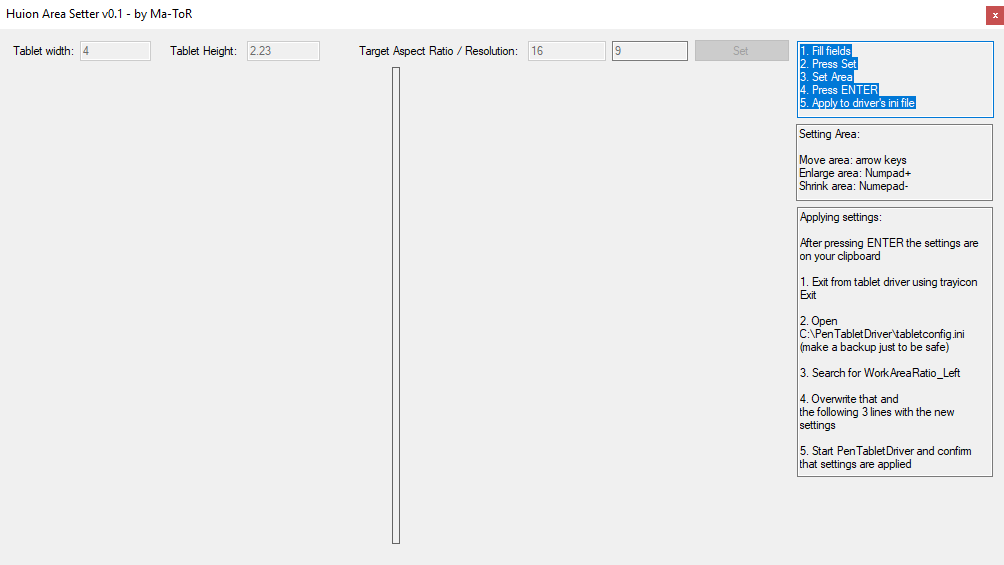Click the 'Setting Area:' heading text
This screenshot has height=565, width=1004.
pyautogui.click(x=829, y=134)
